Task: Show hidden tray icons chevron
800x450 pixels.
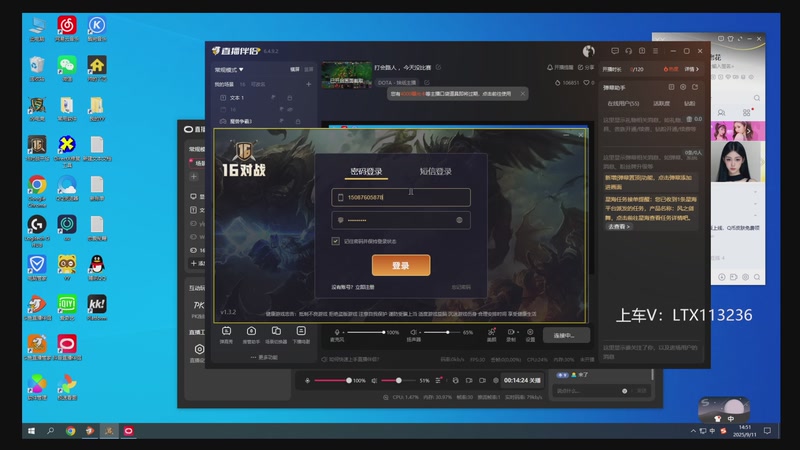Action: pos(693,431)
